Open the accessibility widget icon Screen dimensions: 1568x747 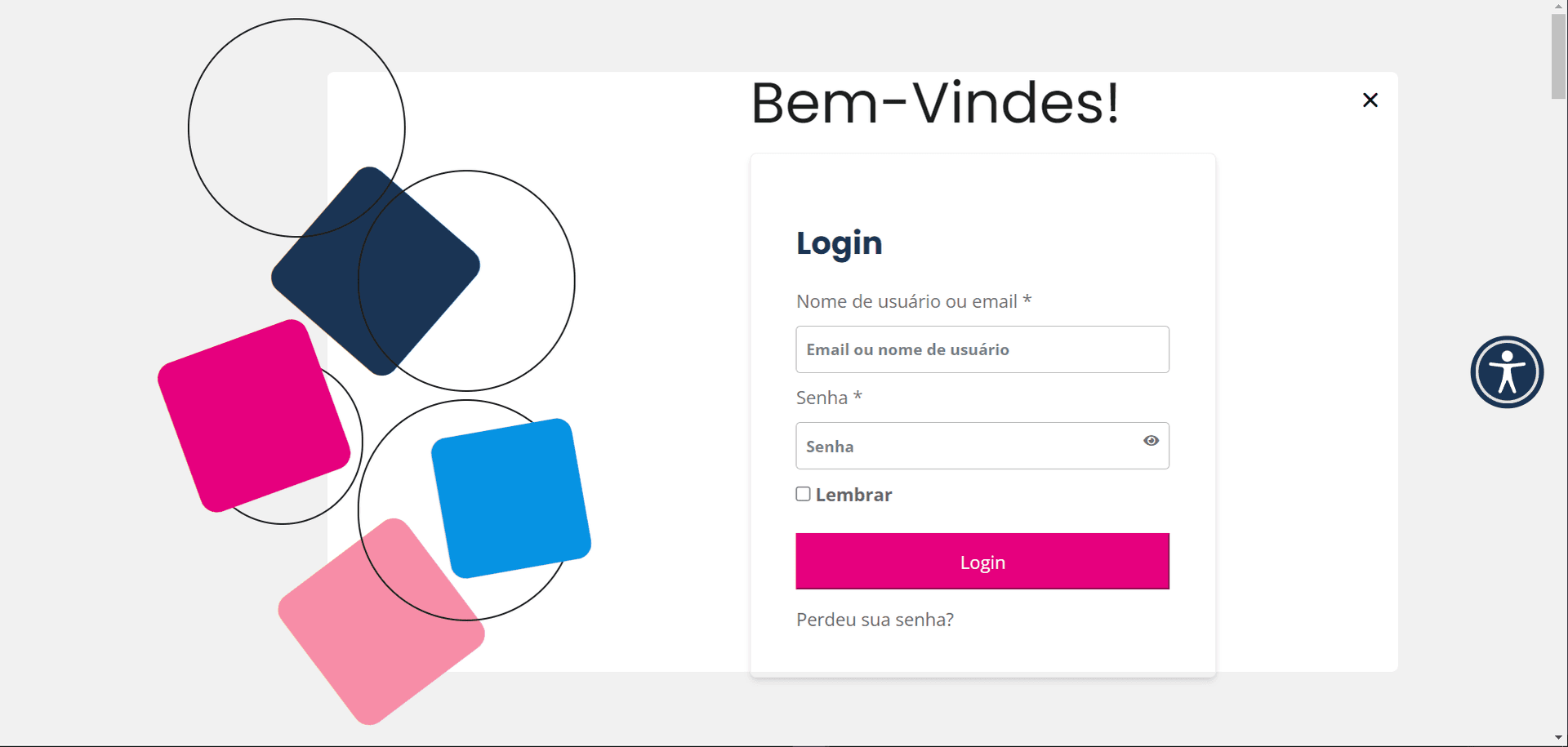click(x=1507, y=372)
